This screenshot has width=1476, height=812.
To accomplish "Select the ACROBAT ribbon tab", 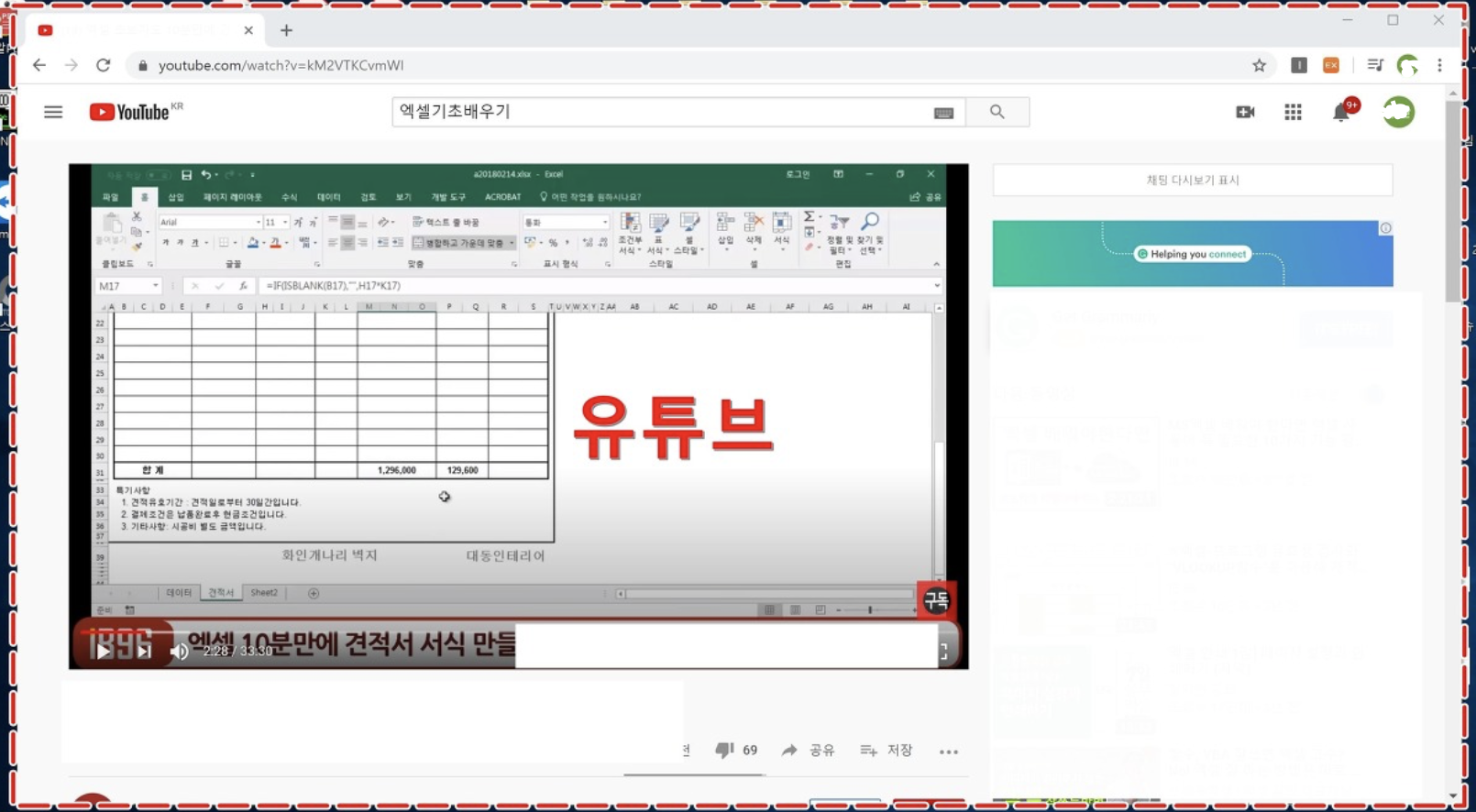I will coord(502,197).
